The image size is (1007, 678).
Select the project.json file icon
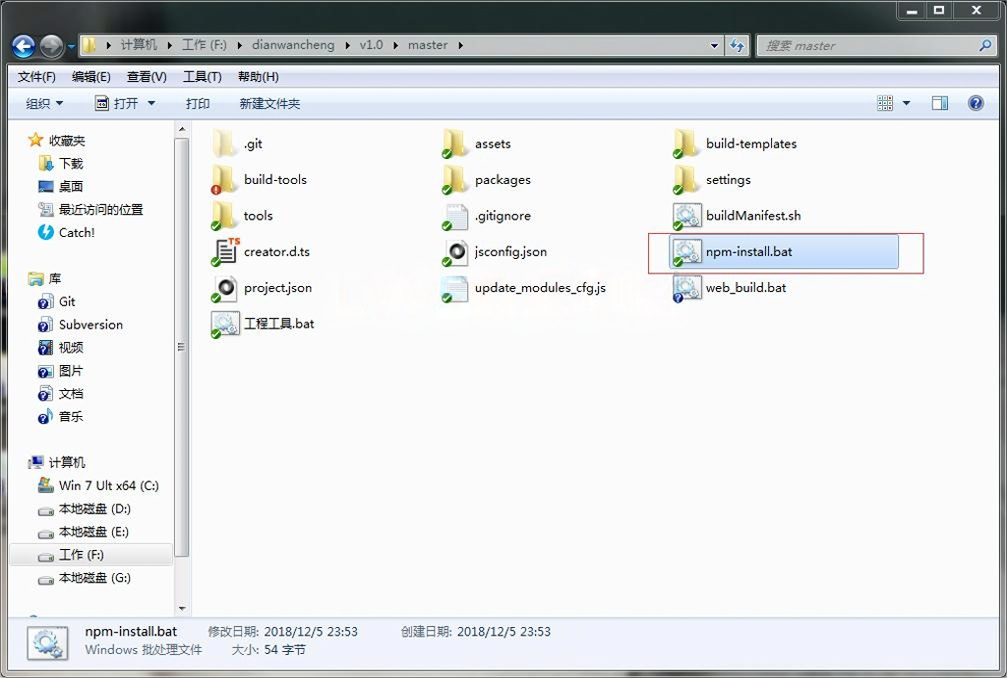tap(224, 288)
